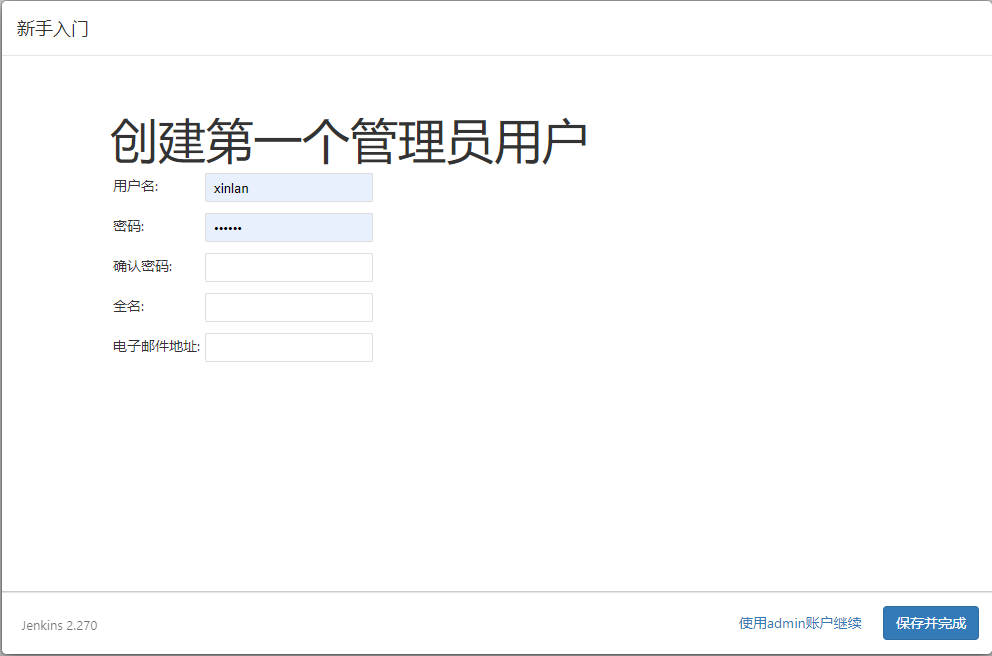Select the xinlan text inside username field
Screen dimensions: 992x656
(x=229, y=187)
